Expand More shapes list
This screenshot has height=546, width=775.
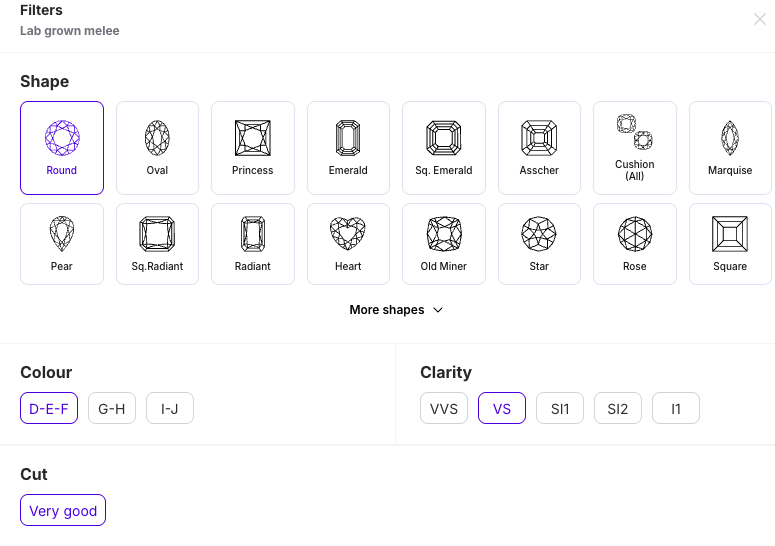[x=396, y=310]
